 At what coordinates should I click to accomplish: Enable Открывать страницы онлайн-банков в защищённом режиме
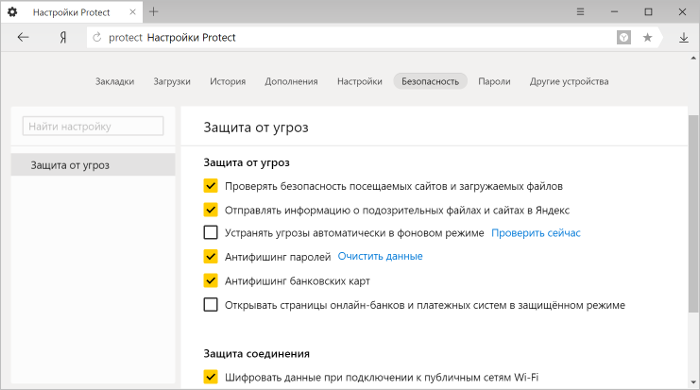point(211,305)
